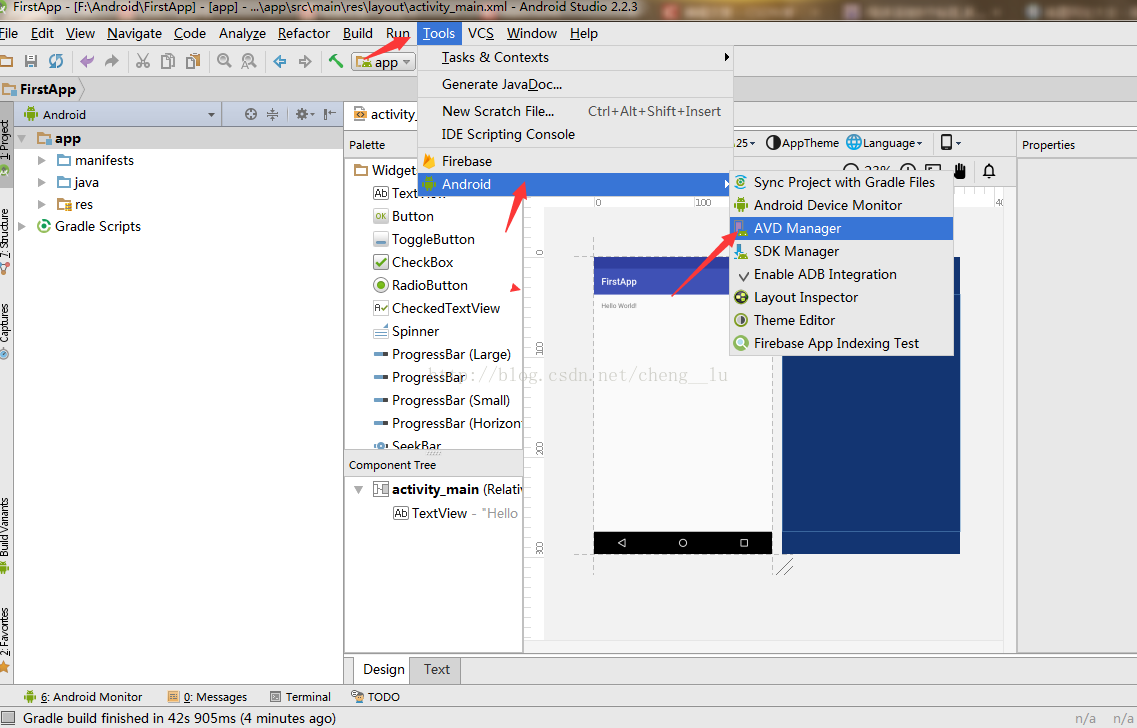Click the Find magnifier icon
The image size is (1137, 728).
[224, 62]
